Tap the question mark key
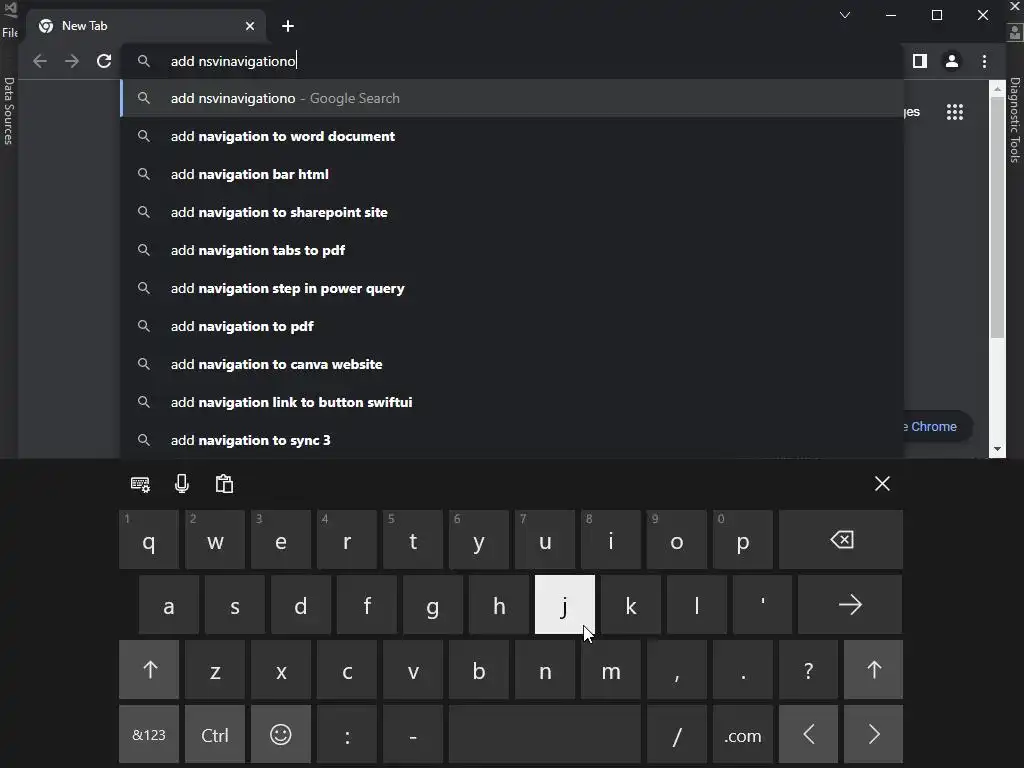This screenshot has width=1024, height=768. 808,670
